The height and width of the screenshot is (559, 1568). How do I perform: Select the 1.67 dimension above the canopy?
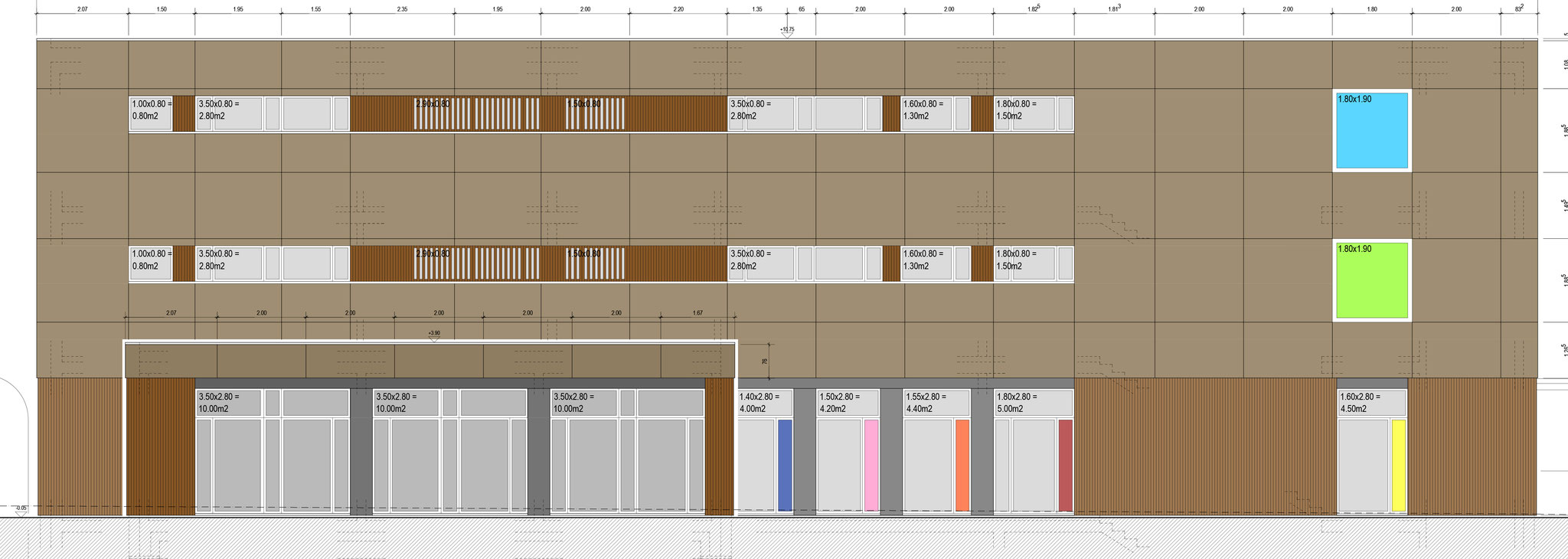697,312
